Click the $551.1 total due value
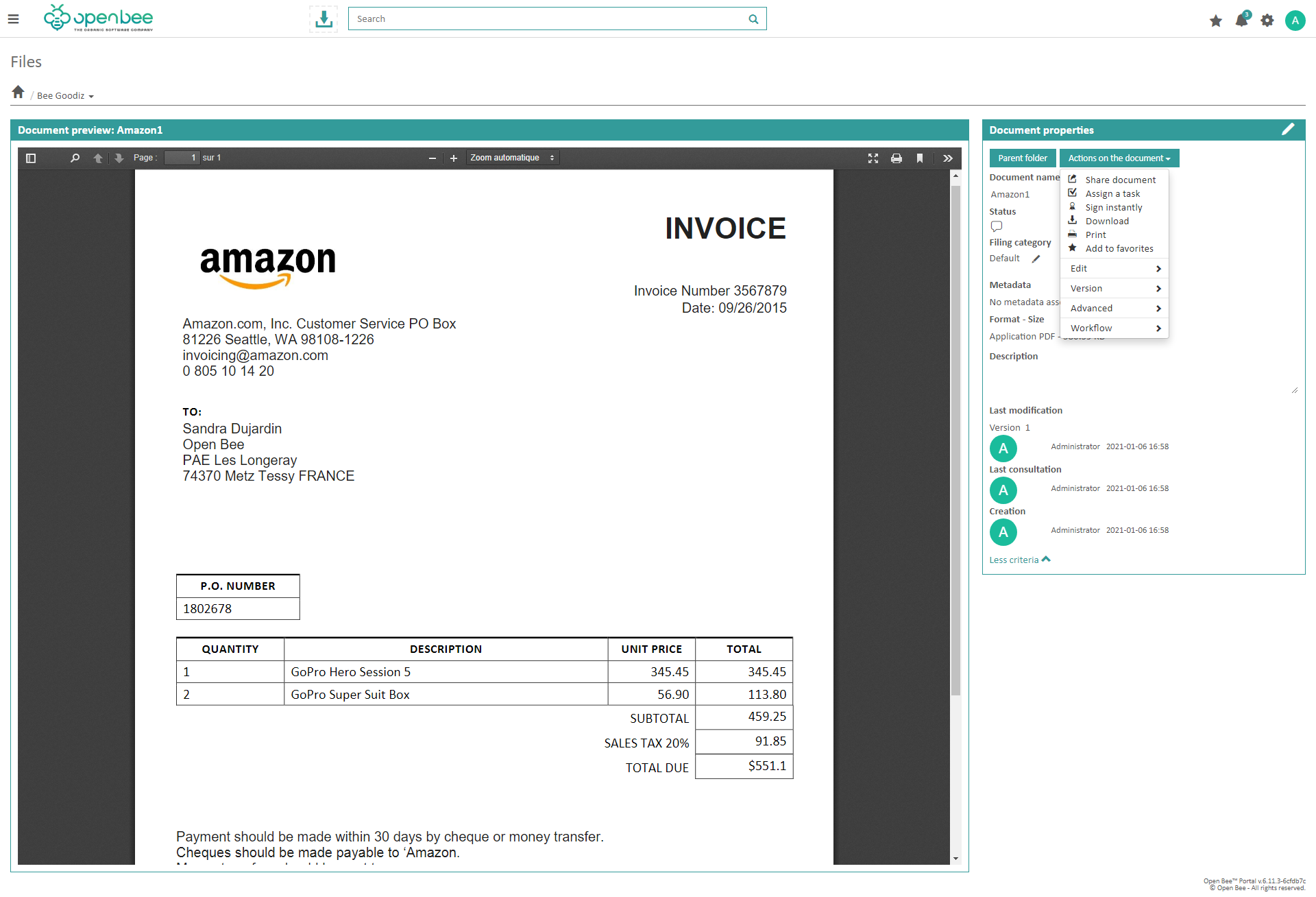Image resolution: width=1316 pixels, height=897 pixels. (x=767, y=766)
